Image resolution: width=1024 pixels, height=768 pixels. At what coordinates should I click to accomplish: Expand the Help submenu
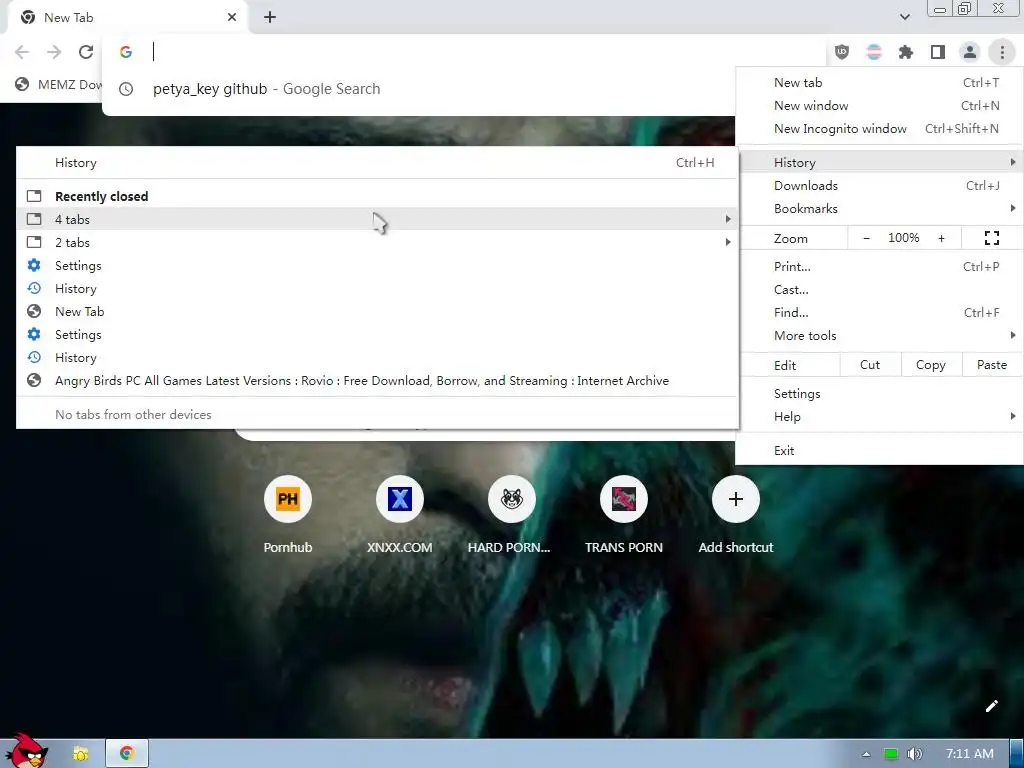879,417
